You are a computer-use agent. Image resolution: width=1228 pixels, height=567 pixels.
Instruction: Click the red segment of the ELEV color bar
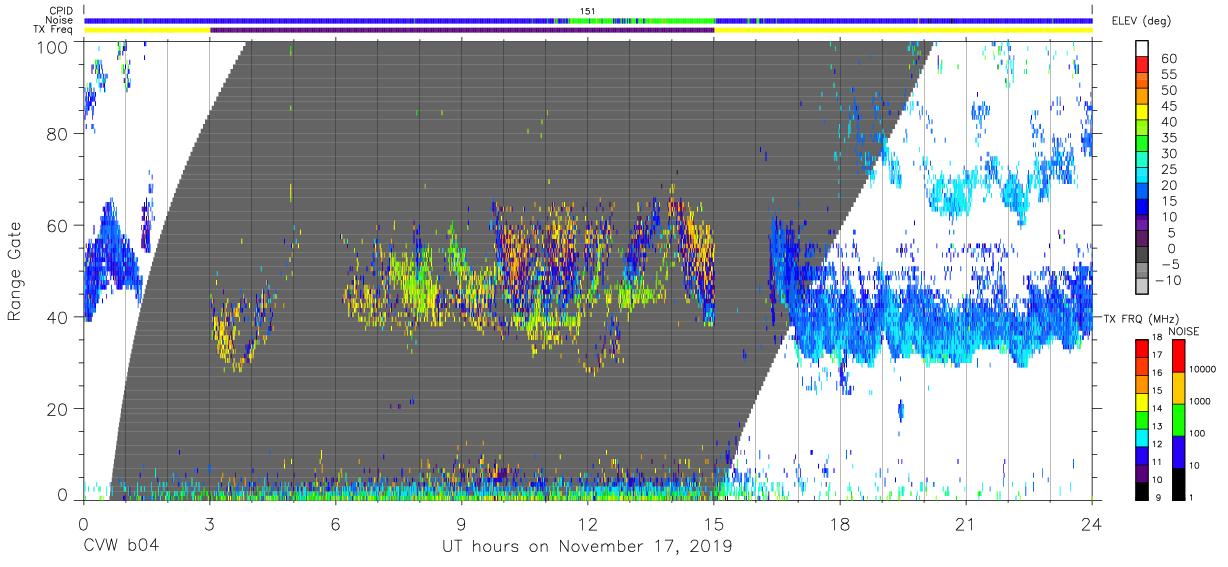coord(1144,65)
